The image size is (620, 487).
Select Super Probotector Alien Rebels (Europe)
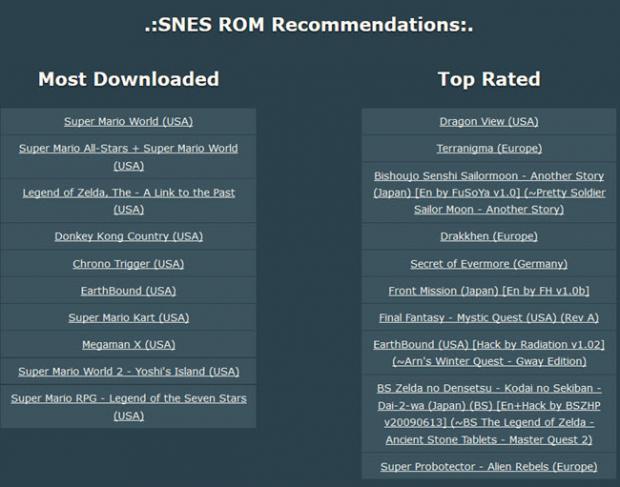coord(489,467)
